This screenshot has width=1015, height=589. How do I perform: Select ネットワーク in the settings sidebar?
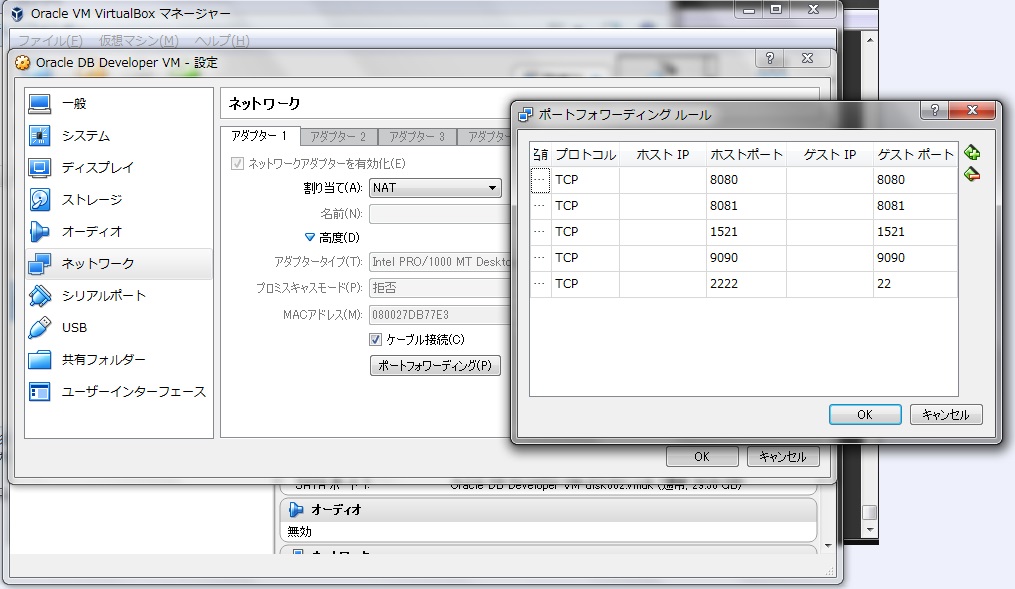pos(119,263)
